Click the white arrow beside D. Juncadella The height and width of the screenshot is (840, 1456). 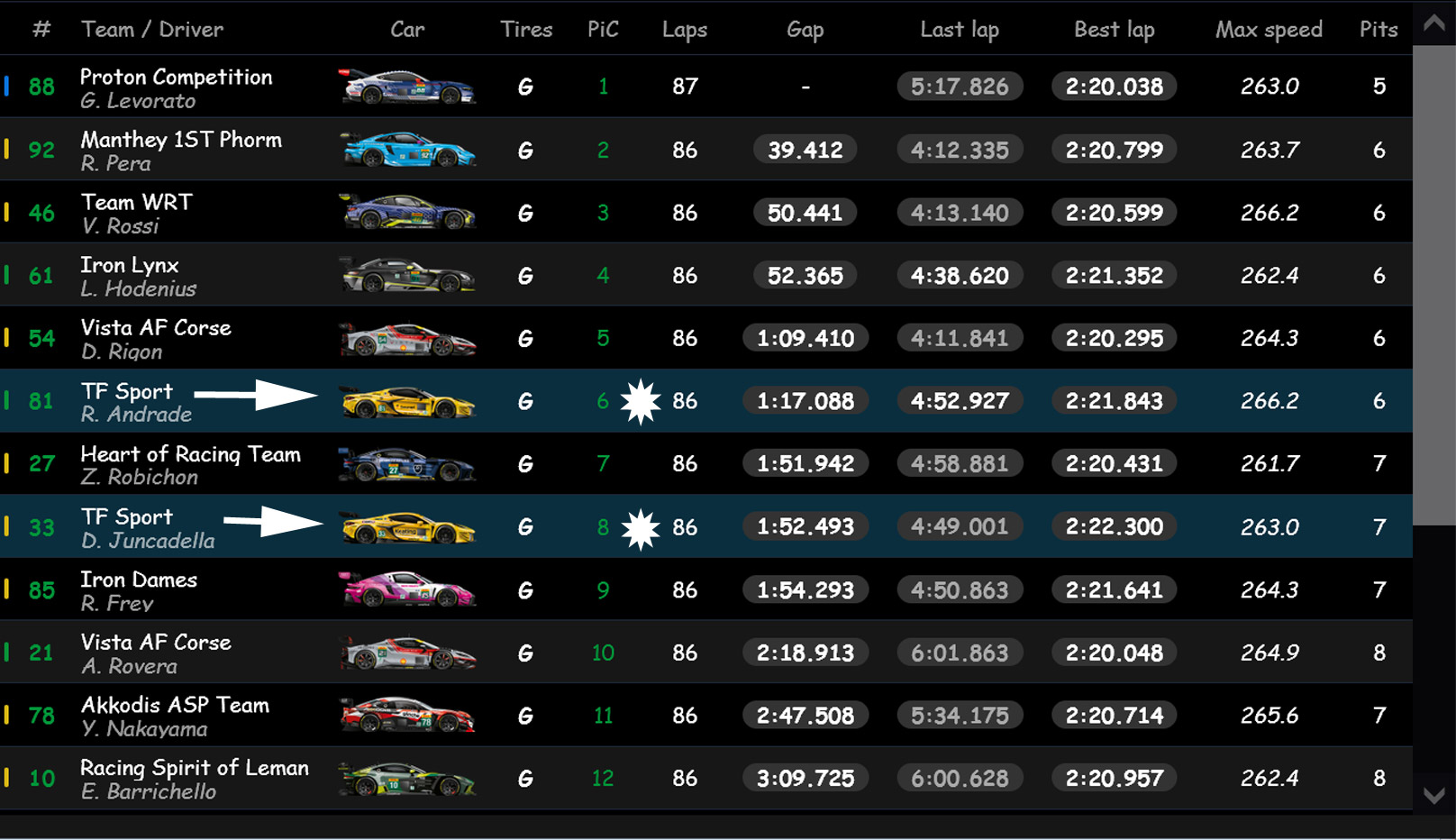273,521
